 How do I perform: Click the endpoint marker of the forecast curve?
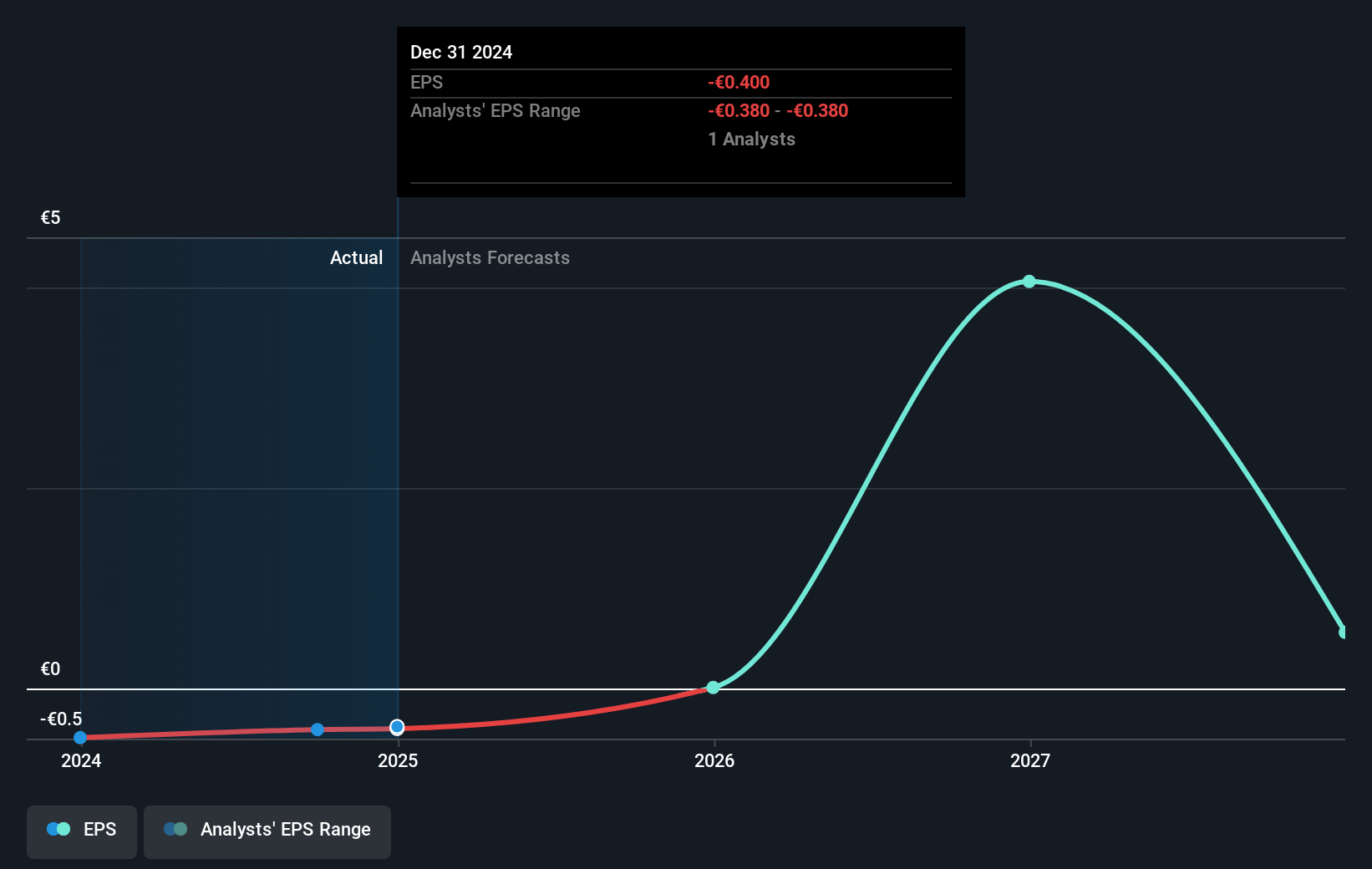[1344, 633]
